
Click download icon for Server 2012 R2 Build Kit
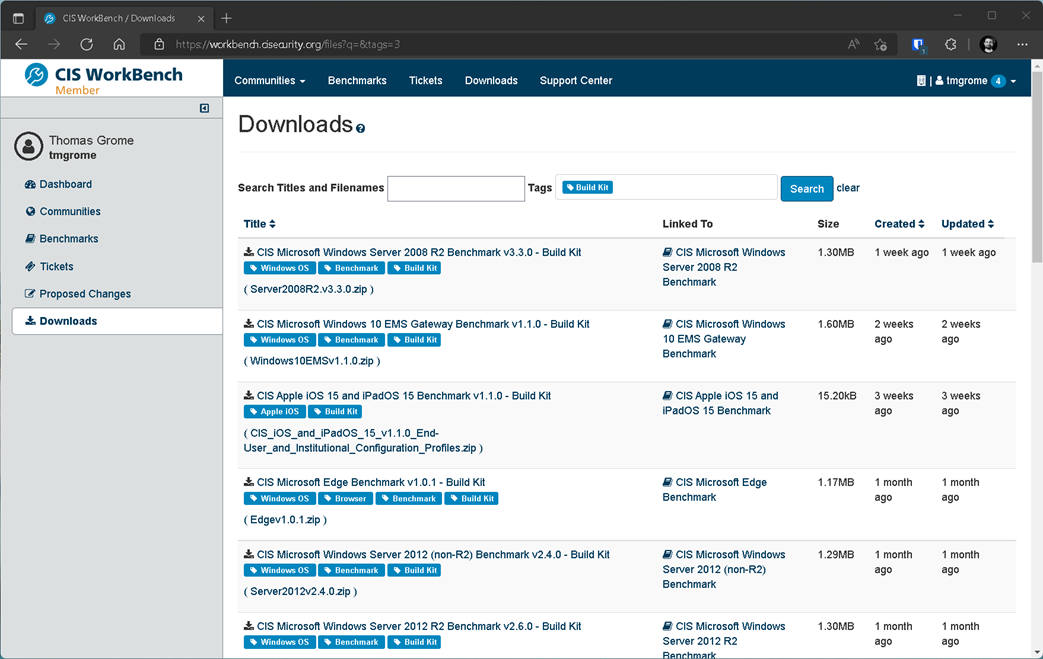(249, 626)
